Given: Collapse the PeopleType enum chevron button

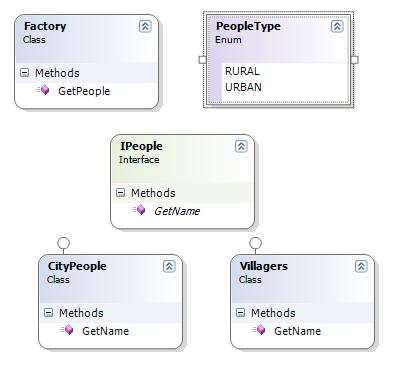Looking at the screenshot, I should click(337, 26).
